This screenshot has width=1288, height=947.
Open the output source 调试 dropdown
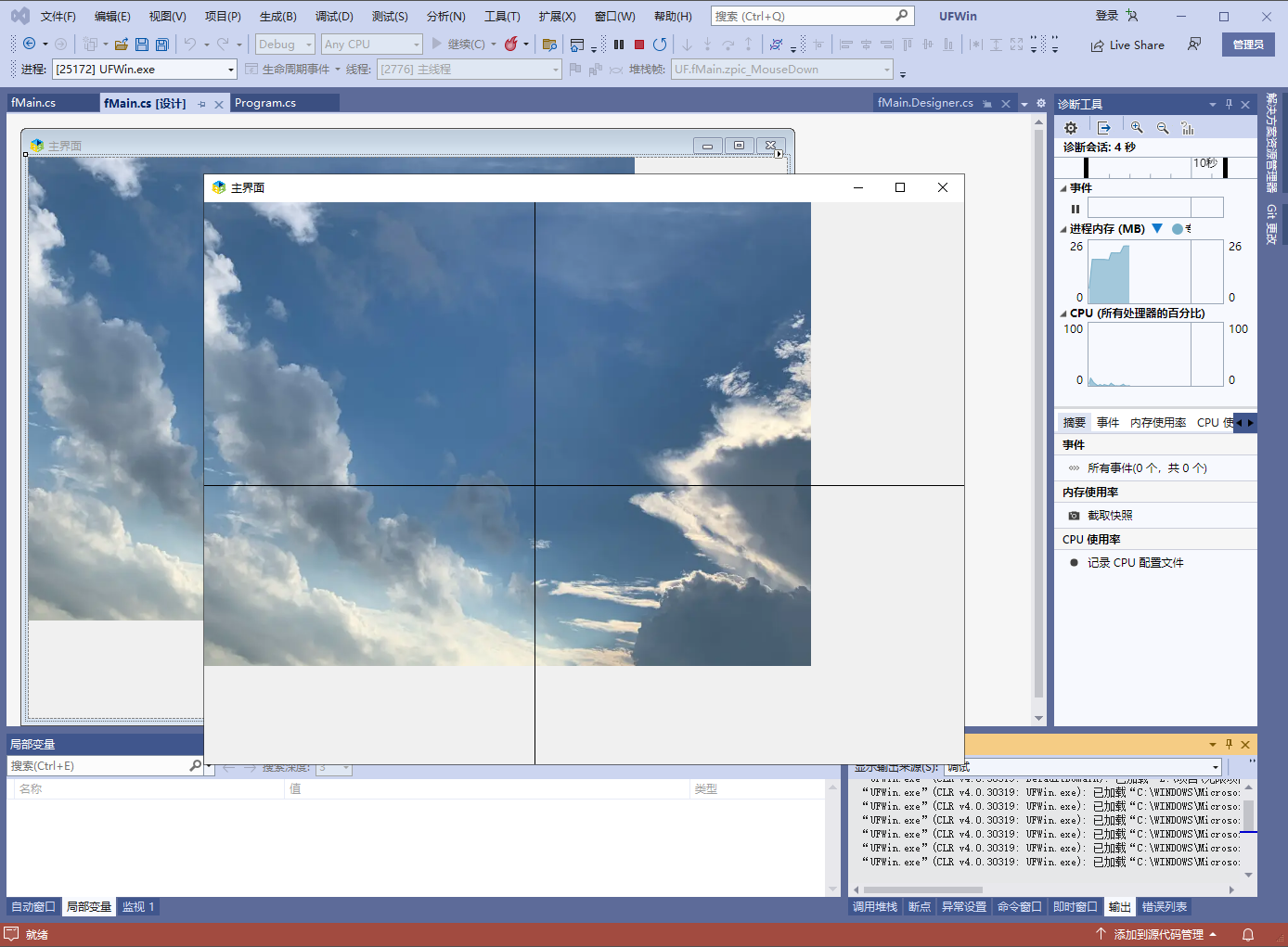pos(1083,767)
